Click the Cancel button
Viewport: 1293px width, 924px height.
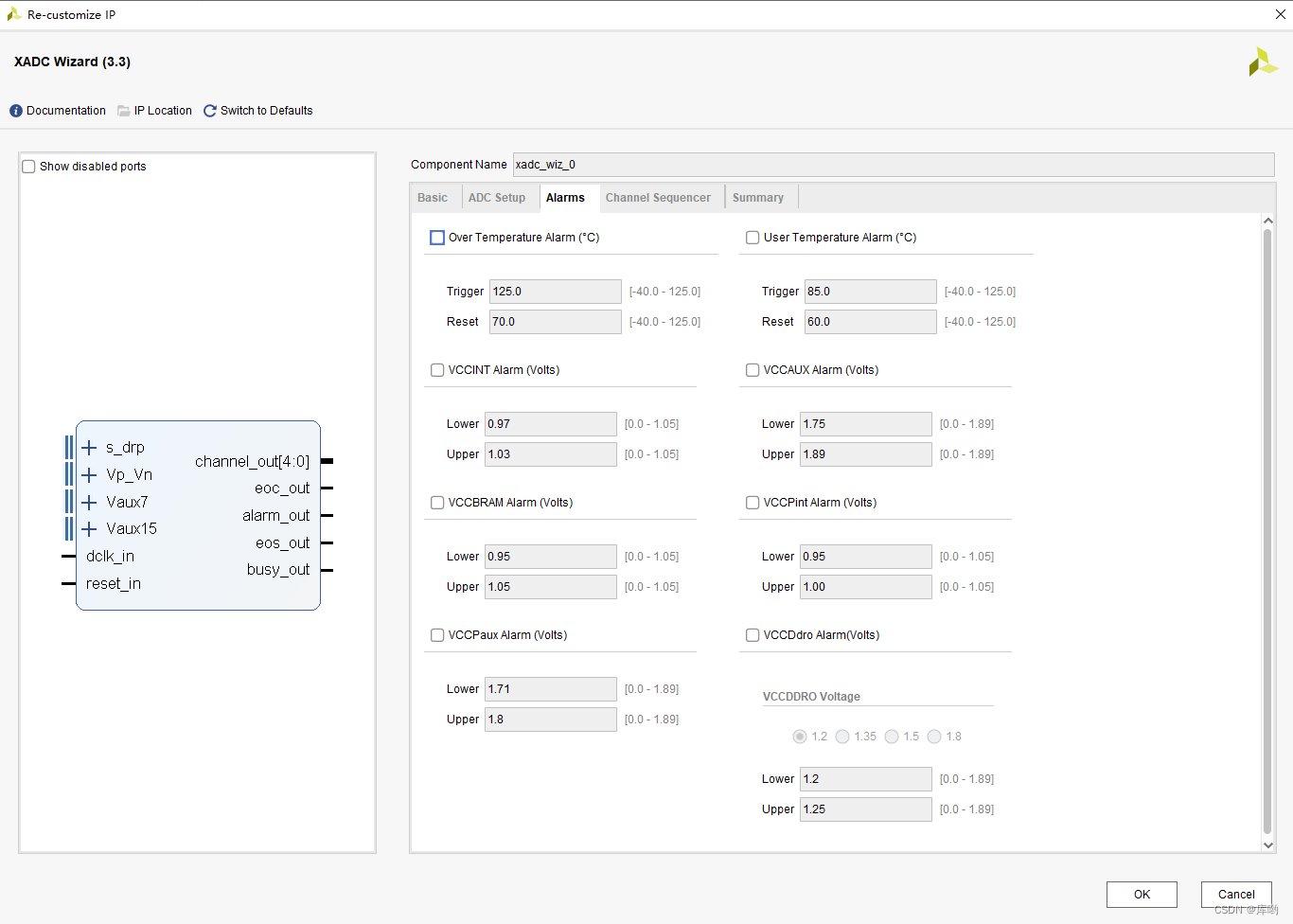tap(1236, 895)
